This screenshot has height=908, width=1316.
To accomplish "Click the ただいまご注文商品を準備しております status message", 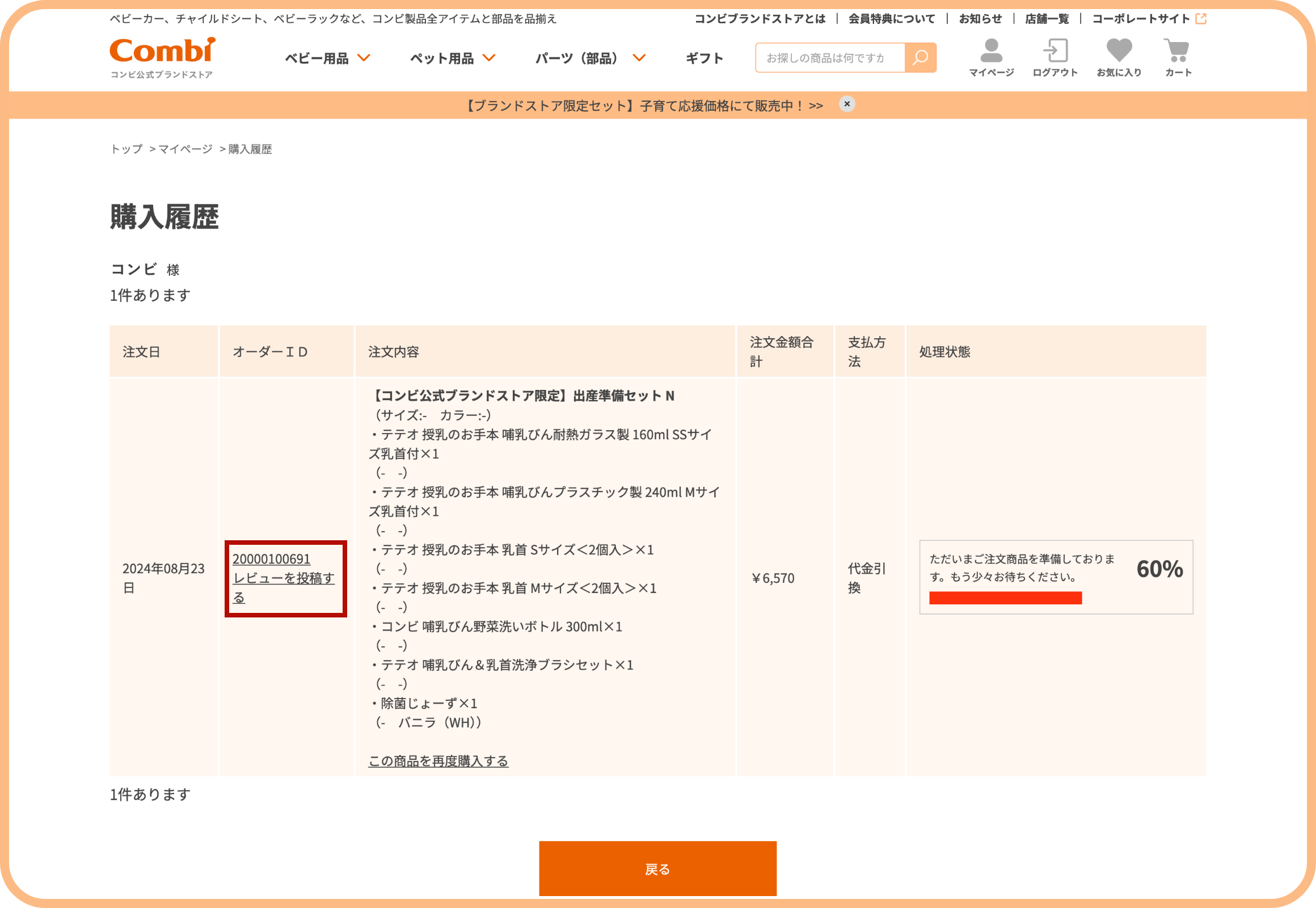I will pos(1022,568).
